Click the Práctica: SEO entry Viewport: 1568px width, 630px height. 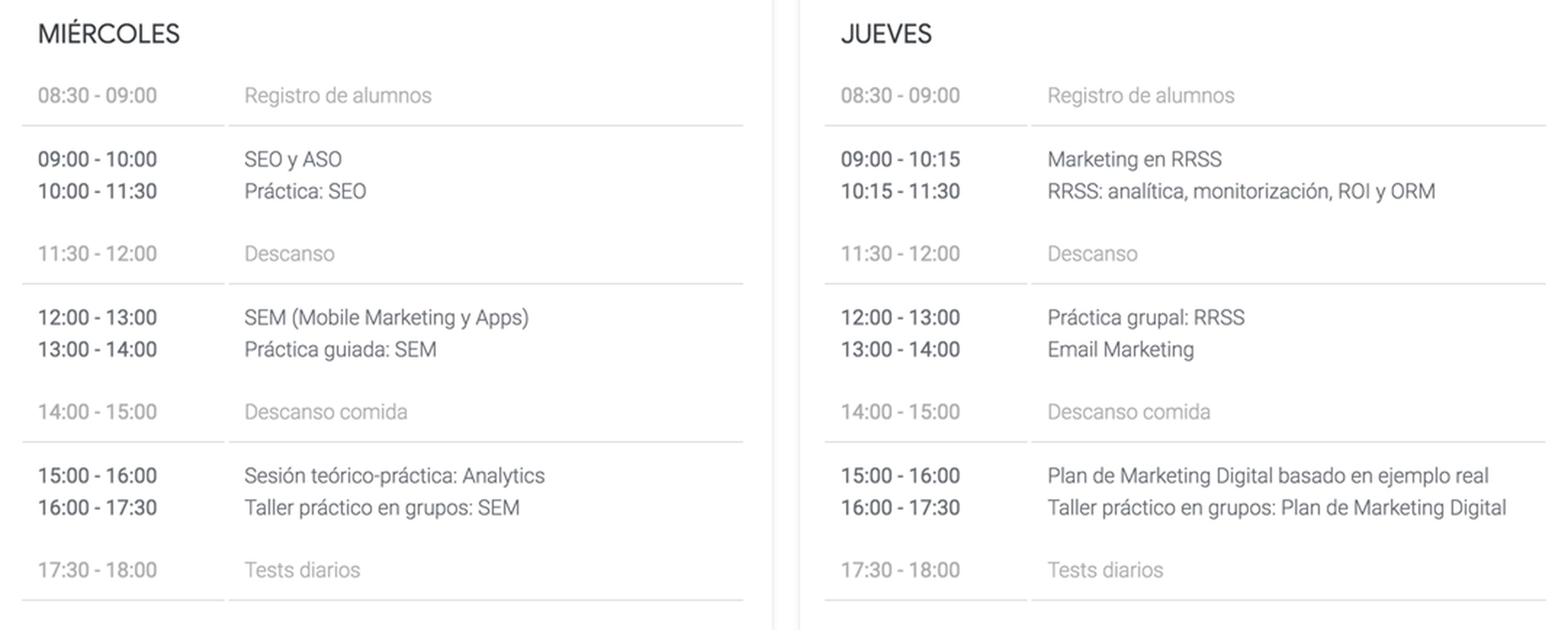coord(305,192)
